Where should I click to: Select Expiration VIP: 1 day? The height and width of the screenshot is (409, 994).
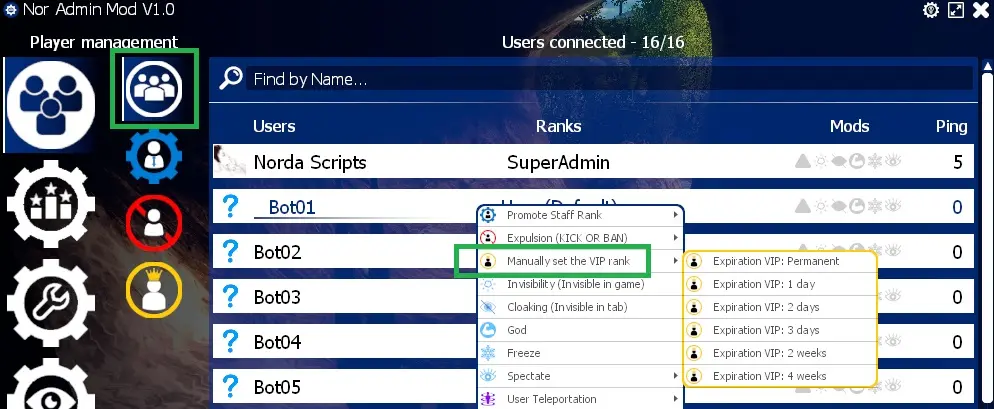point(780,284)
